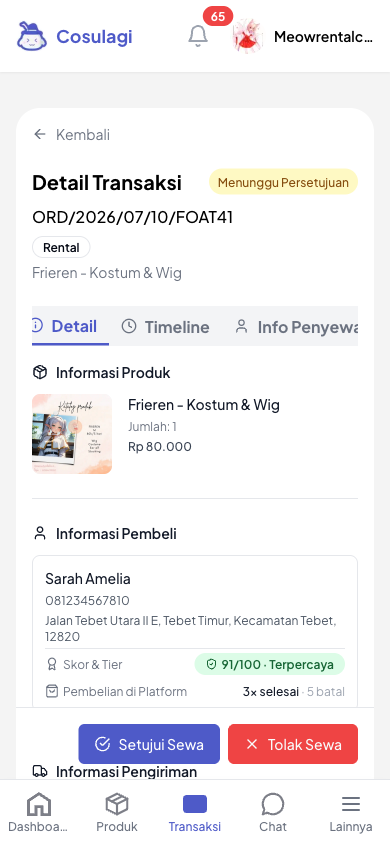Click the Cosulagi logo mascot icon
This screenshot has width=390, height=844.
pos(32,36)
